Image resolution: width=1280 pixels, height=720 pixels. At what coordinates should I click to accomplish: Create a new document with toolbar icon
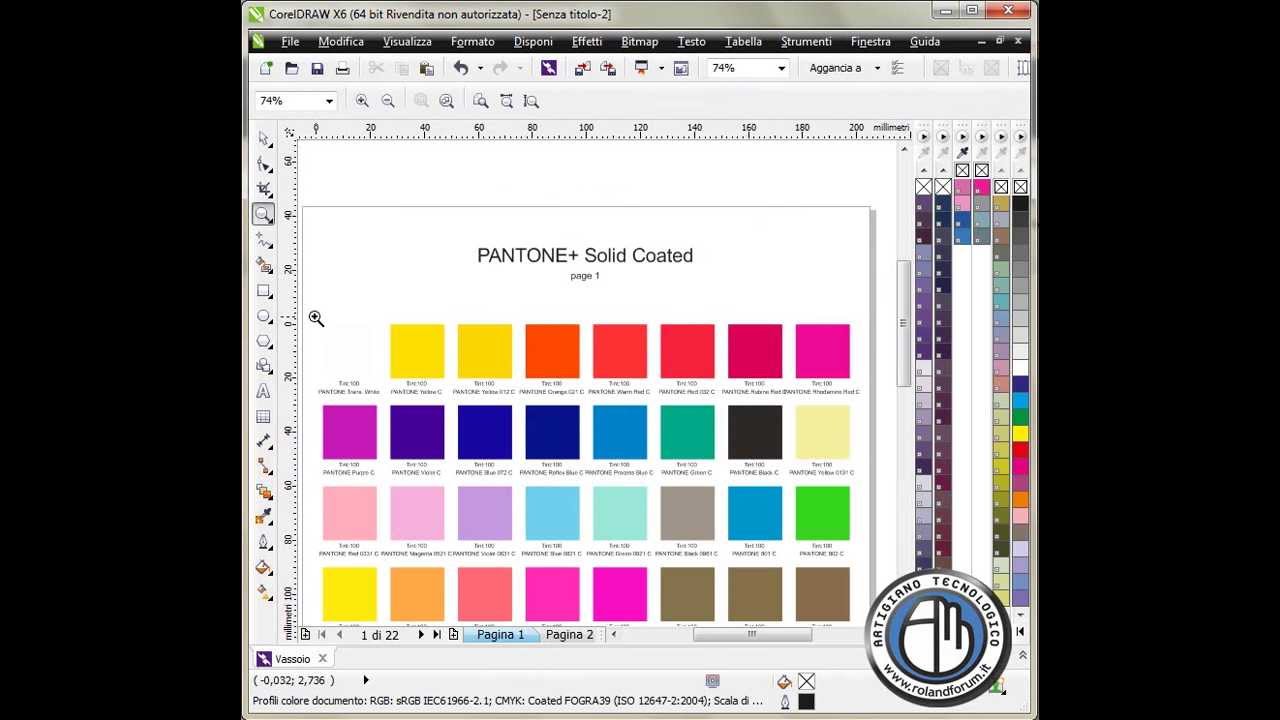tap(266, 68)
